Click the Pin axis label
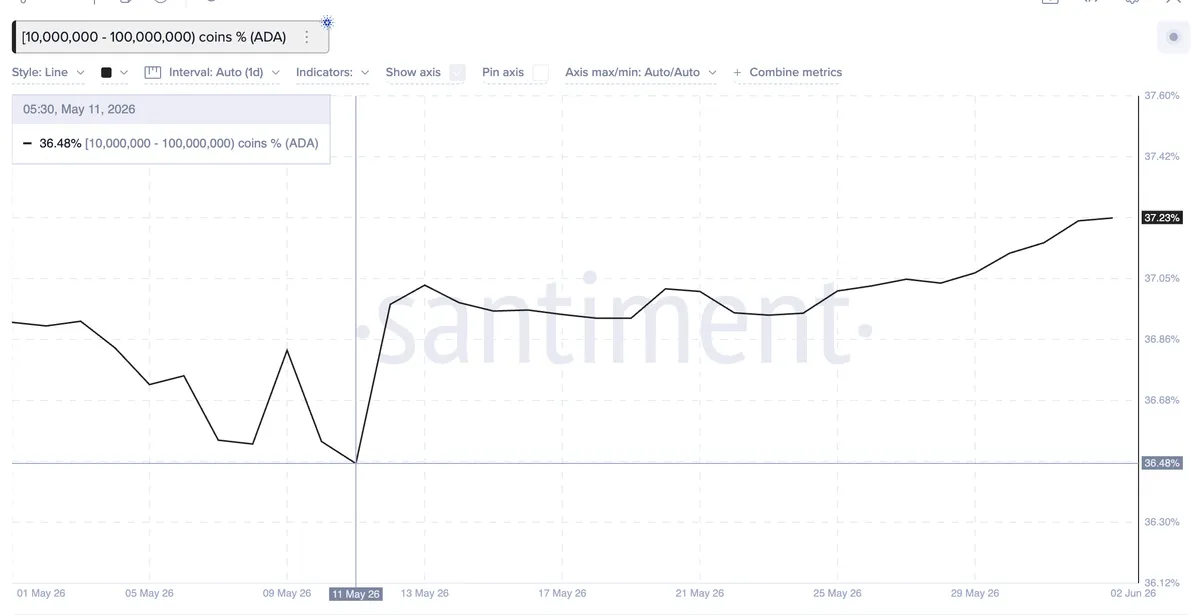Image resolution: width=1200 pixels, height=615 pixels. pos(503,72)
